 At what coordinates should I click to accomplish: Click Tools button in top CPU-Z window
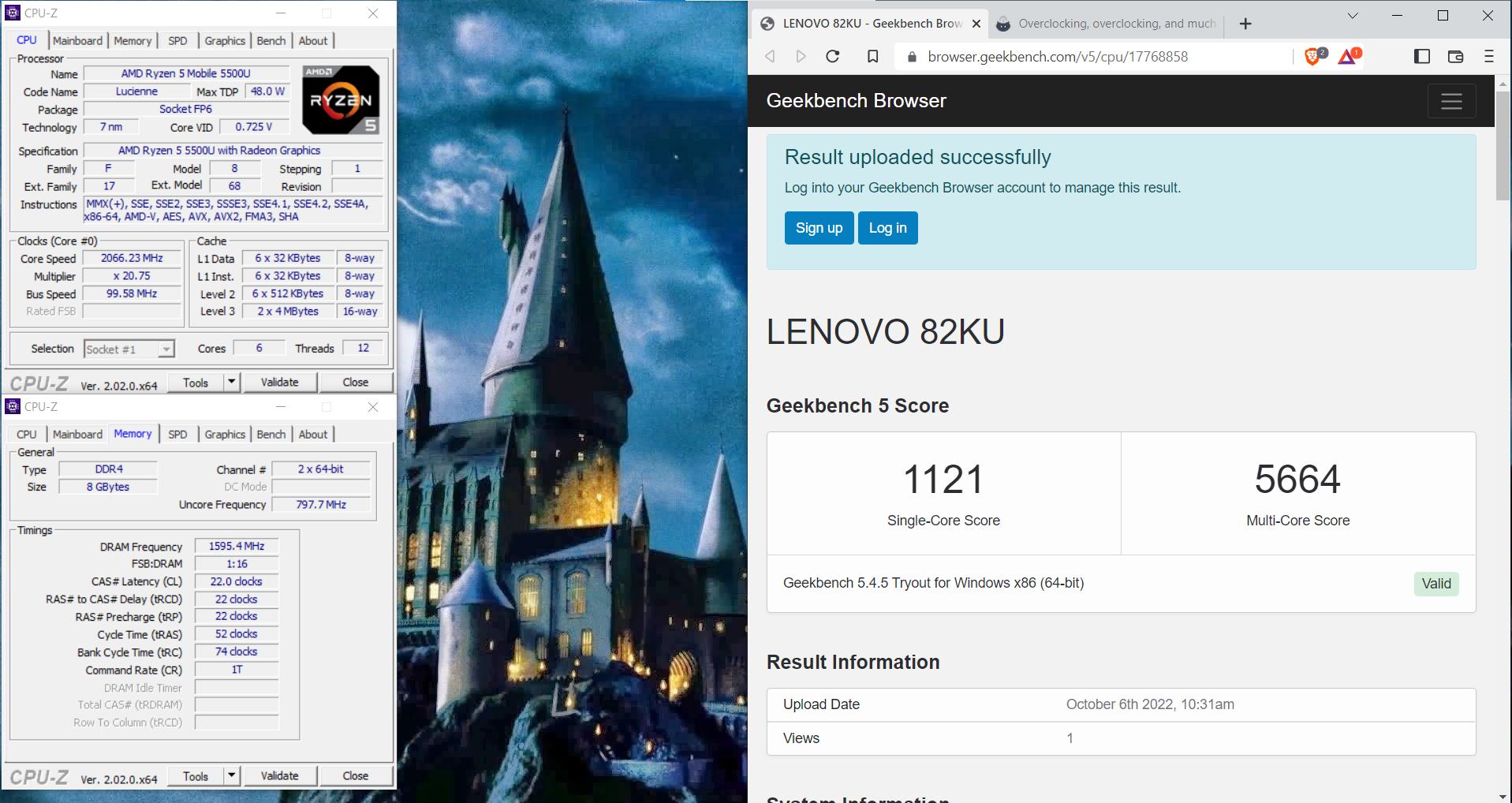point(196,383)
